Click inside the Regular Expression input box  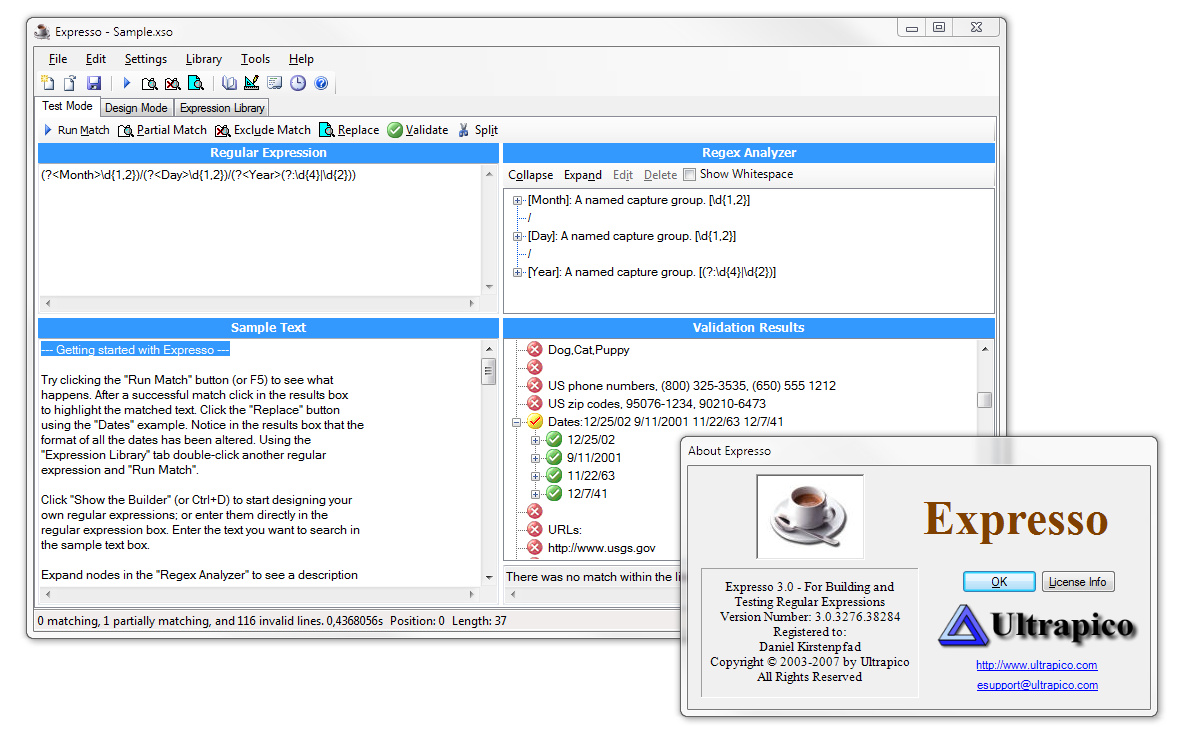click(260, 229)
